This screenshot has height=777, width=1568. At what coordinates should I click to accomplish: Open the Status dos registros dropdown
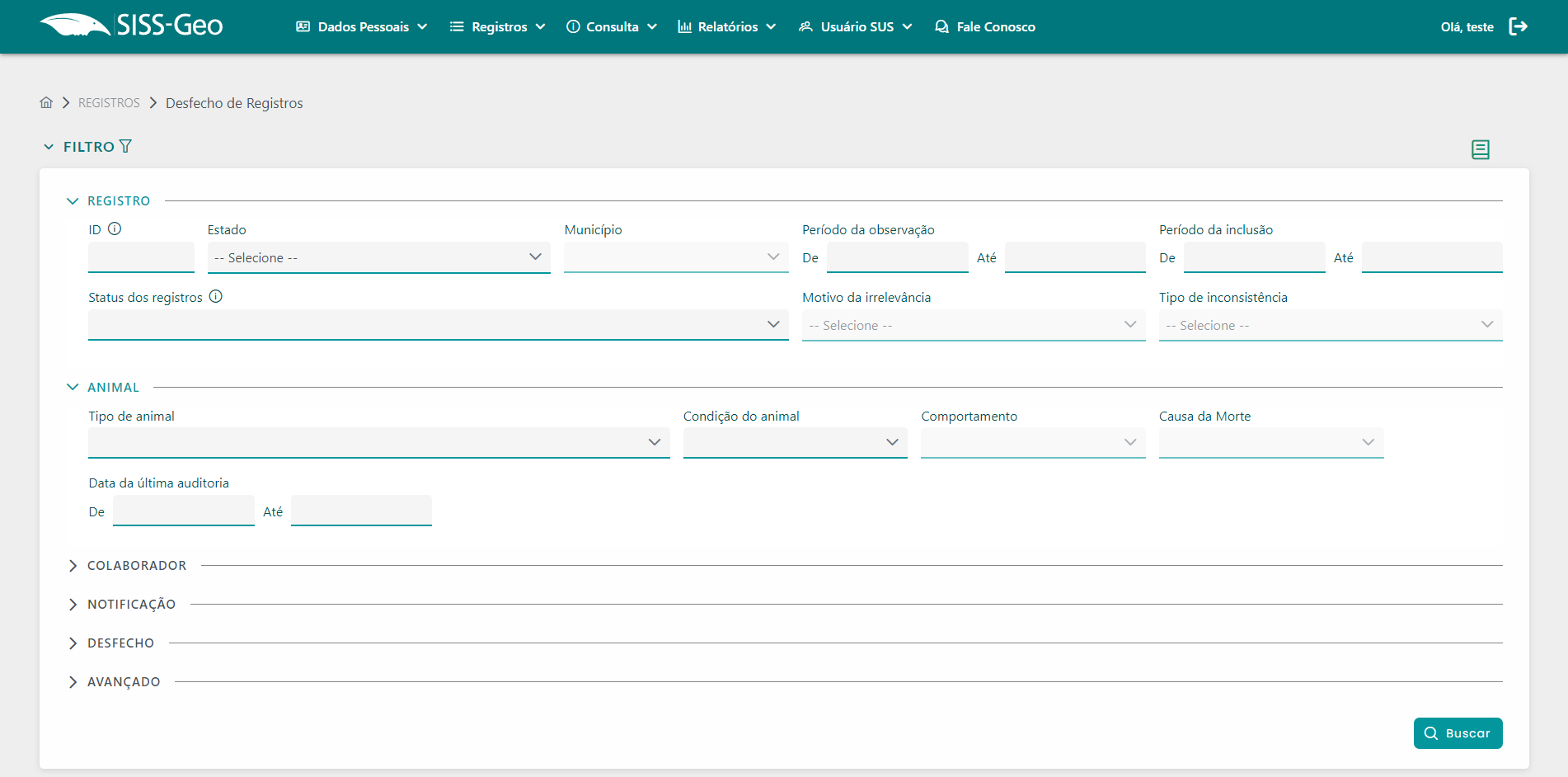tap(439, 325)
